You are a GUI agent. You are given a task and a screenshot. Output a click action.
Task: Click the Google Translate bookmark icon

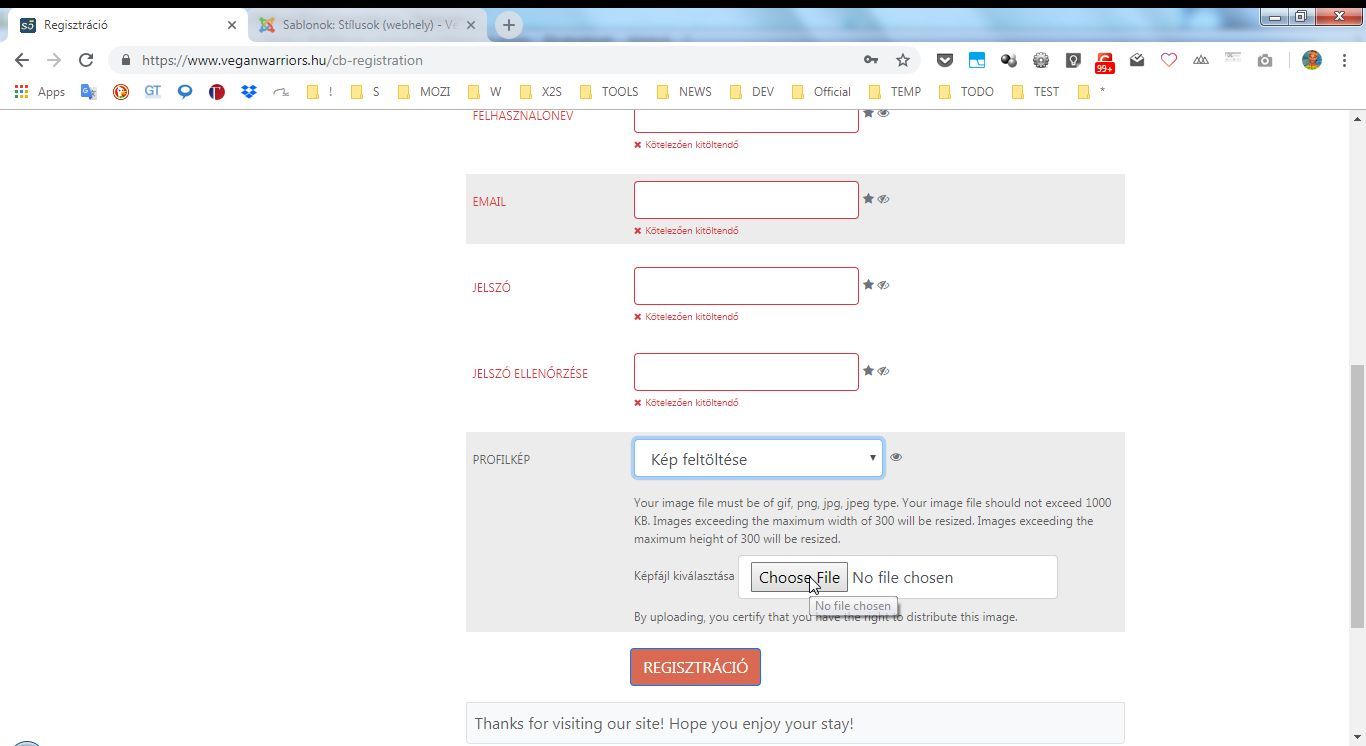point(89,92)
